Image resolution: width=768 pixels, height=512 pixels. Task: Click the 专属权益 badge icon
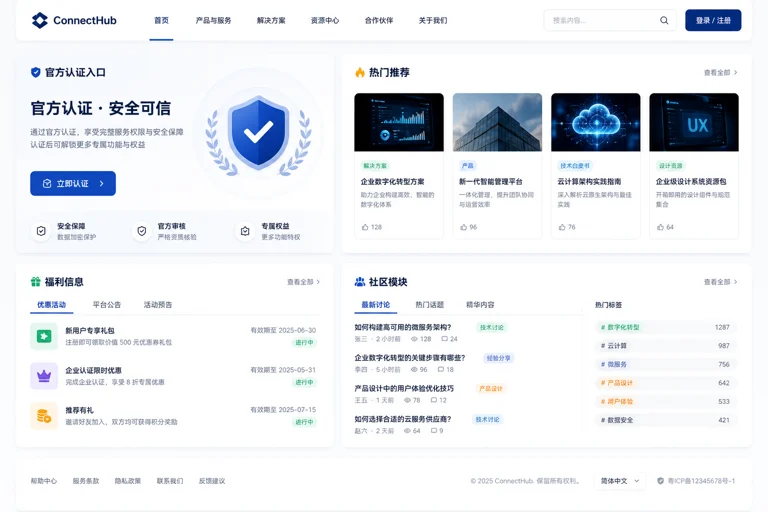click(245, 231)
